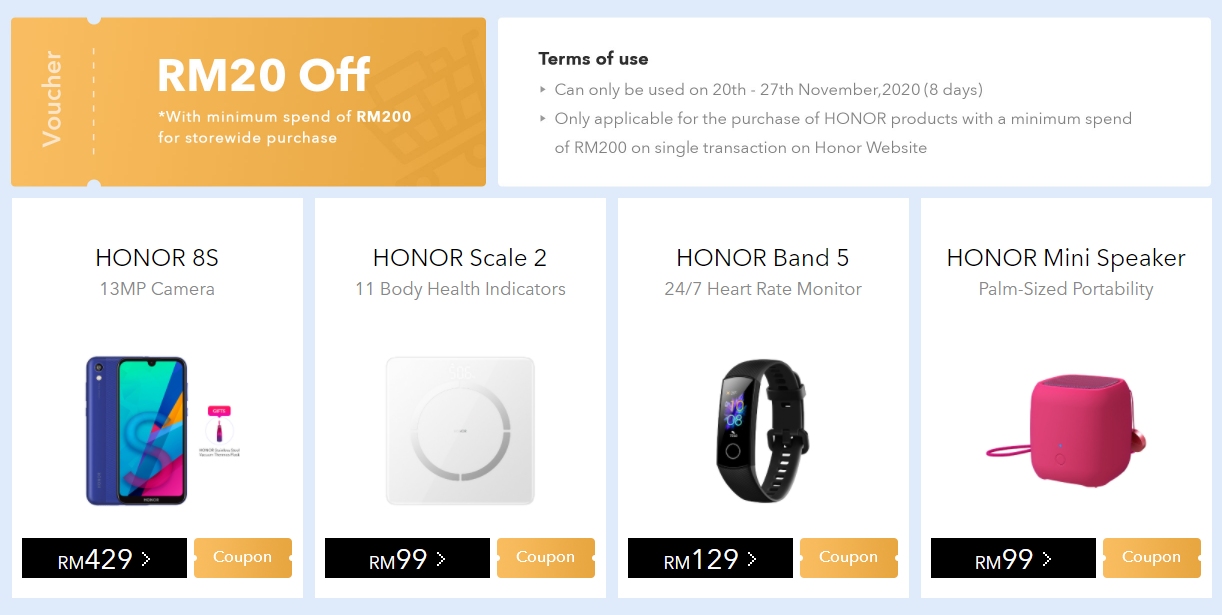
Task: Open the HONOR 8S phone image
Action: 137,430
